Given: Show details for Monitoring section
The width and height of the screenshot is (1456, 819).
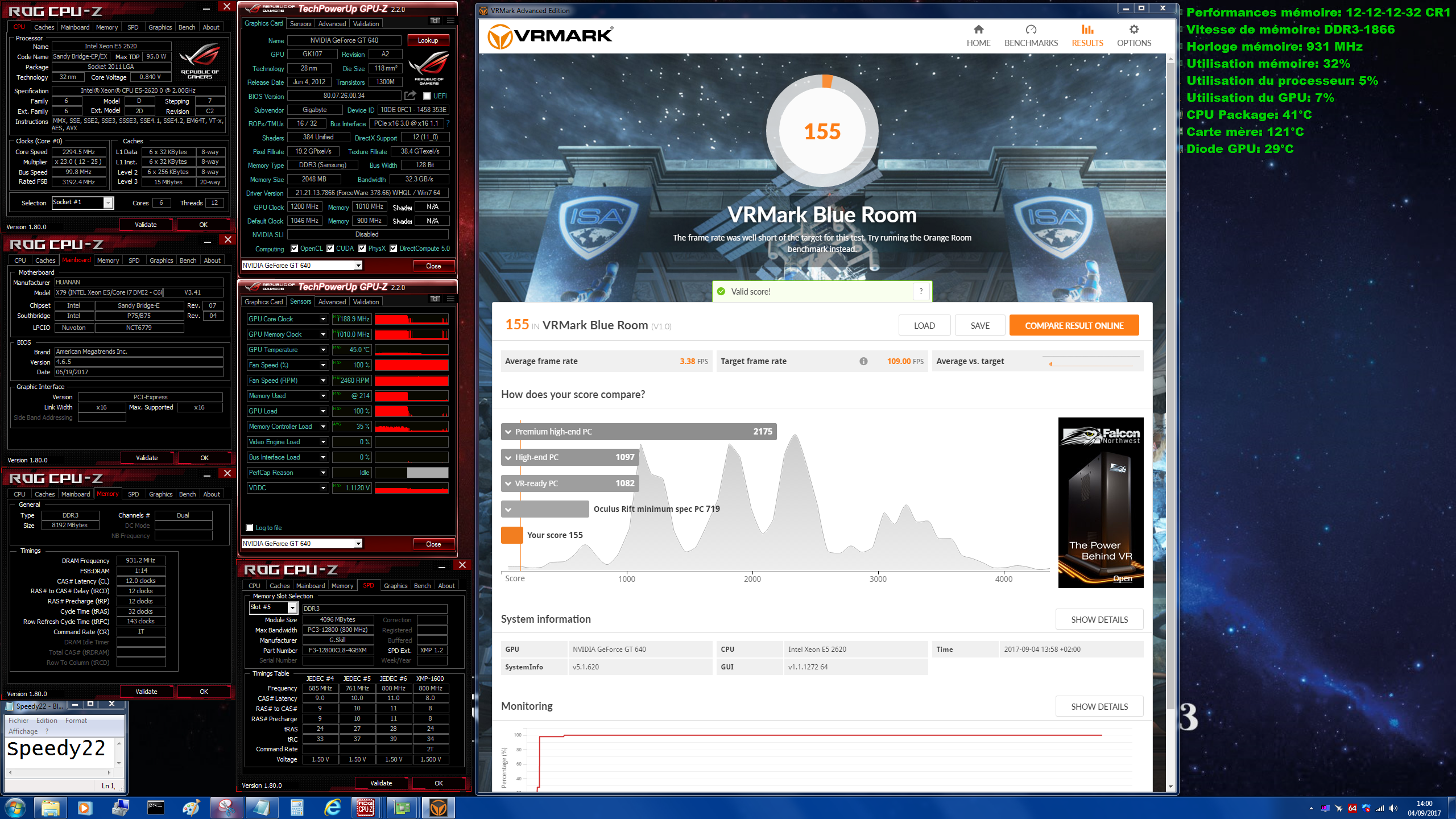Looking at the screenshot, I should tap(1099, 706).
